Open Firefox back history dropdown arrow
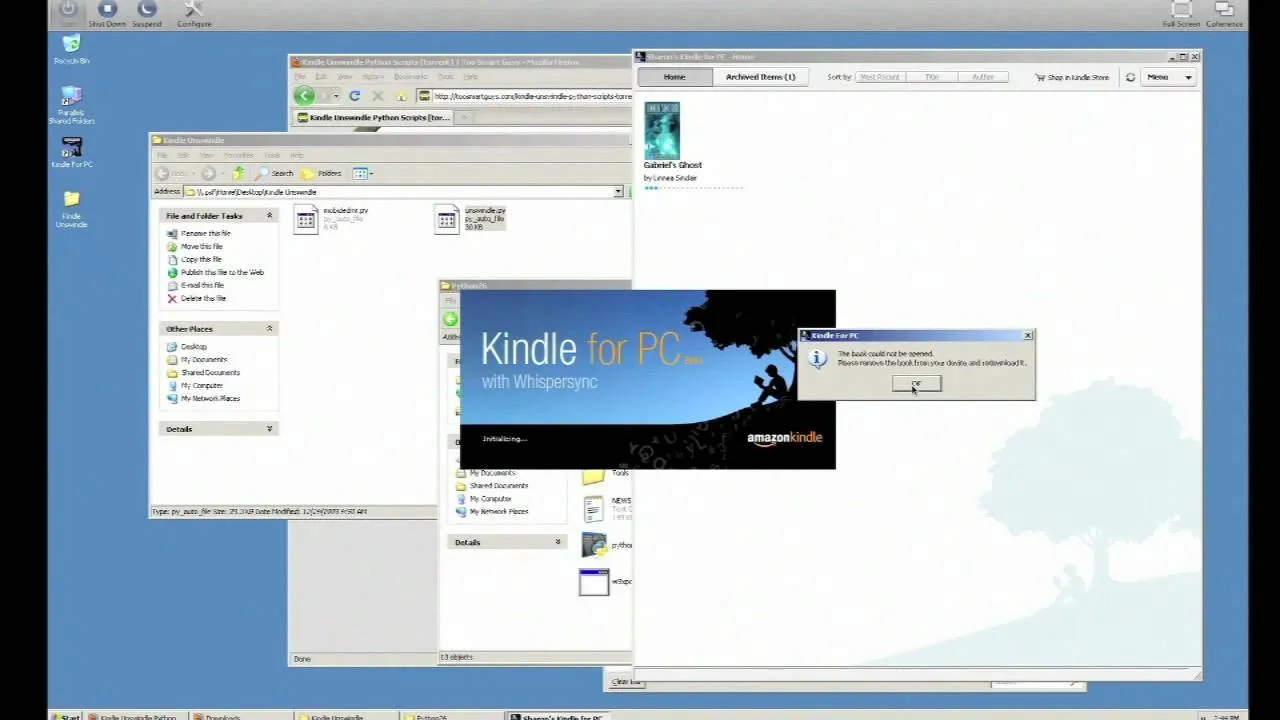The width and height of the screenshot is (1280, 720). click(335, 96)
